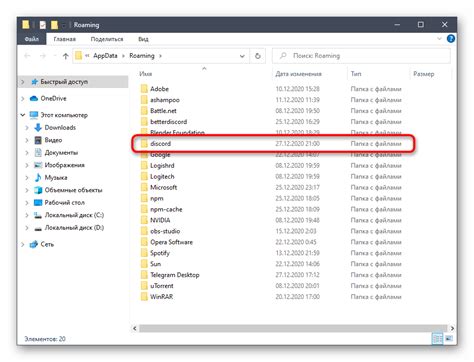Switch to large icons view in status bar
The image size is (474, 362).
click(449, 339)
